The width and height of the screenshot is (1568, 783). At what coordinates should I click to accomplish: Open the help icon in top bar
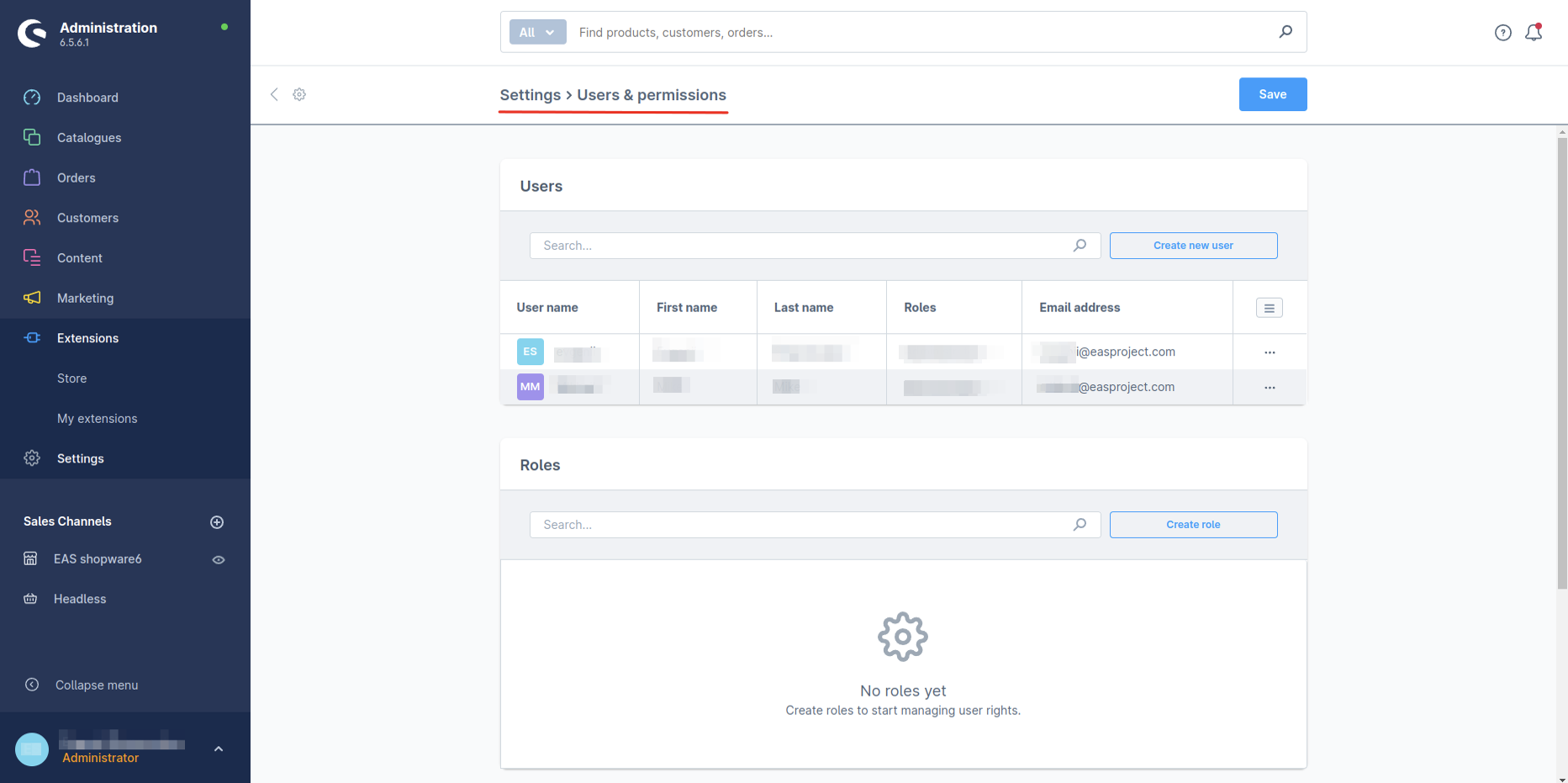1502,33
